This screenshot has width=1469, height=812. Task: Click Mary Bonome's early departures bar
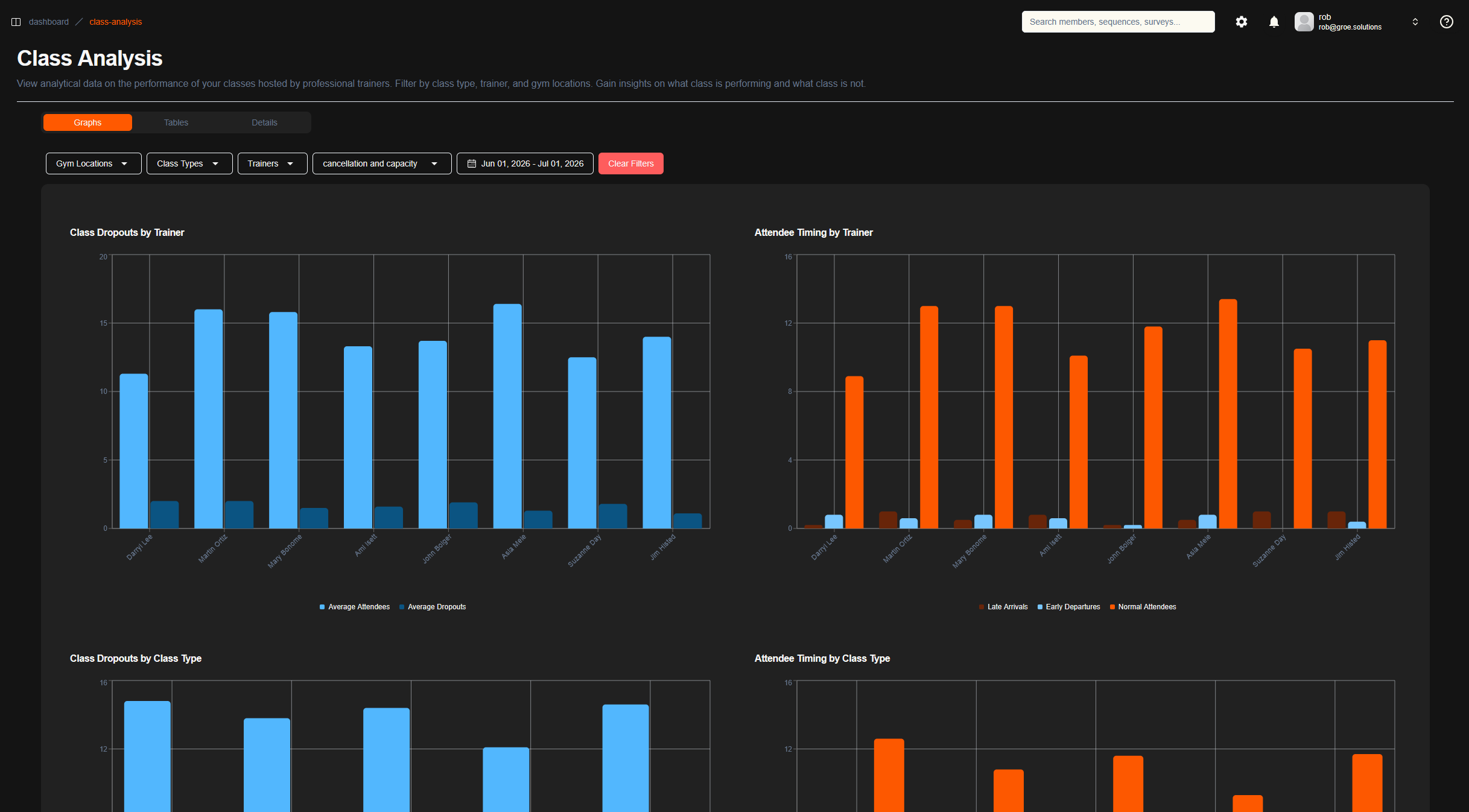pos(983,521)
